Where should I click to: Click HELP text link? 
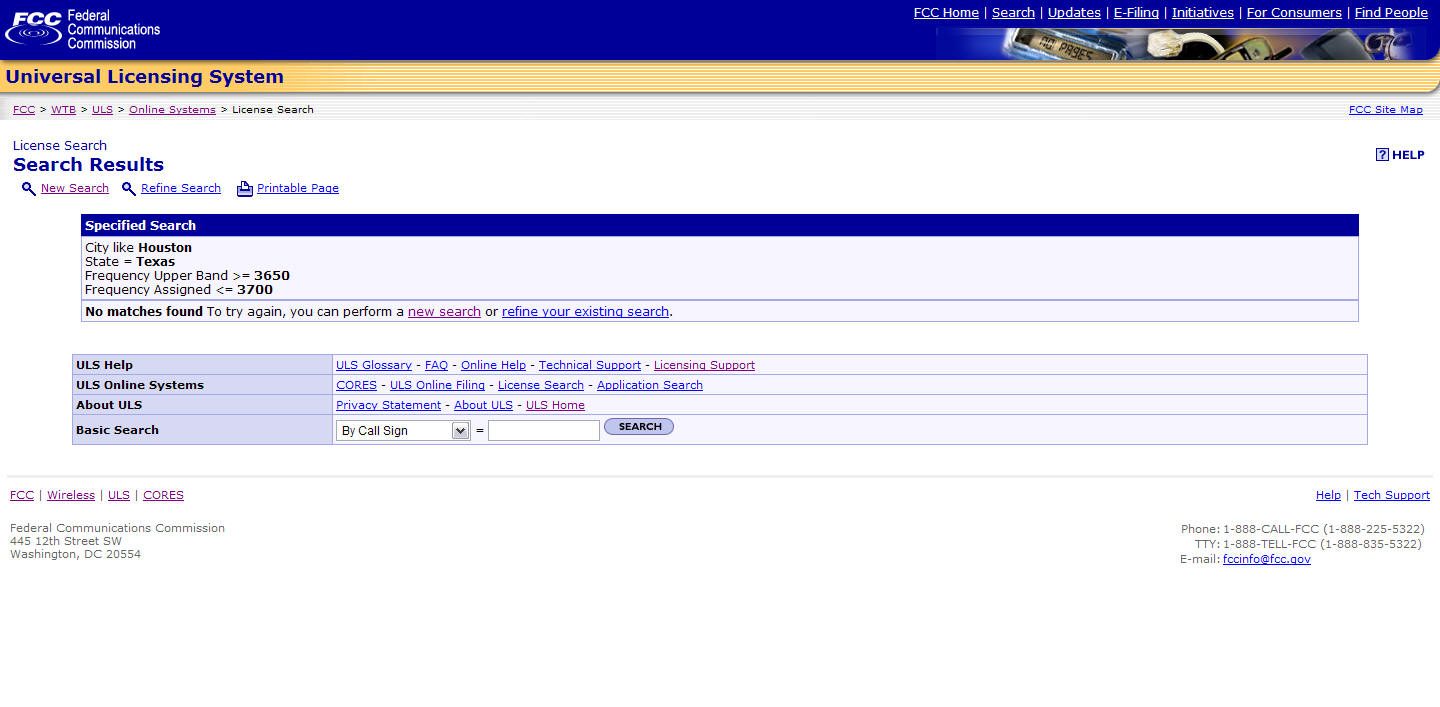coord(1408,155)
